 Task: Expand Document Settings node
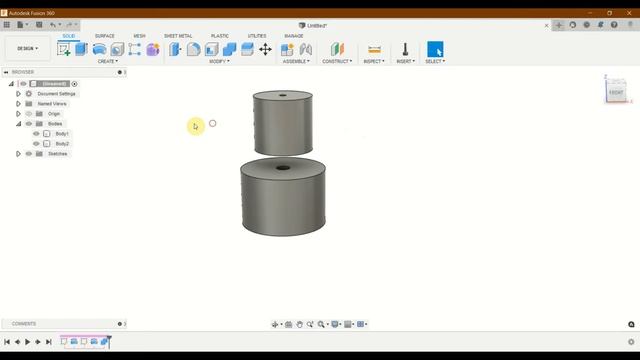click(x=18, y=94)
